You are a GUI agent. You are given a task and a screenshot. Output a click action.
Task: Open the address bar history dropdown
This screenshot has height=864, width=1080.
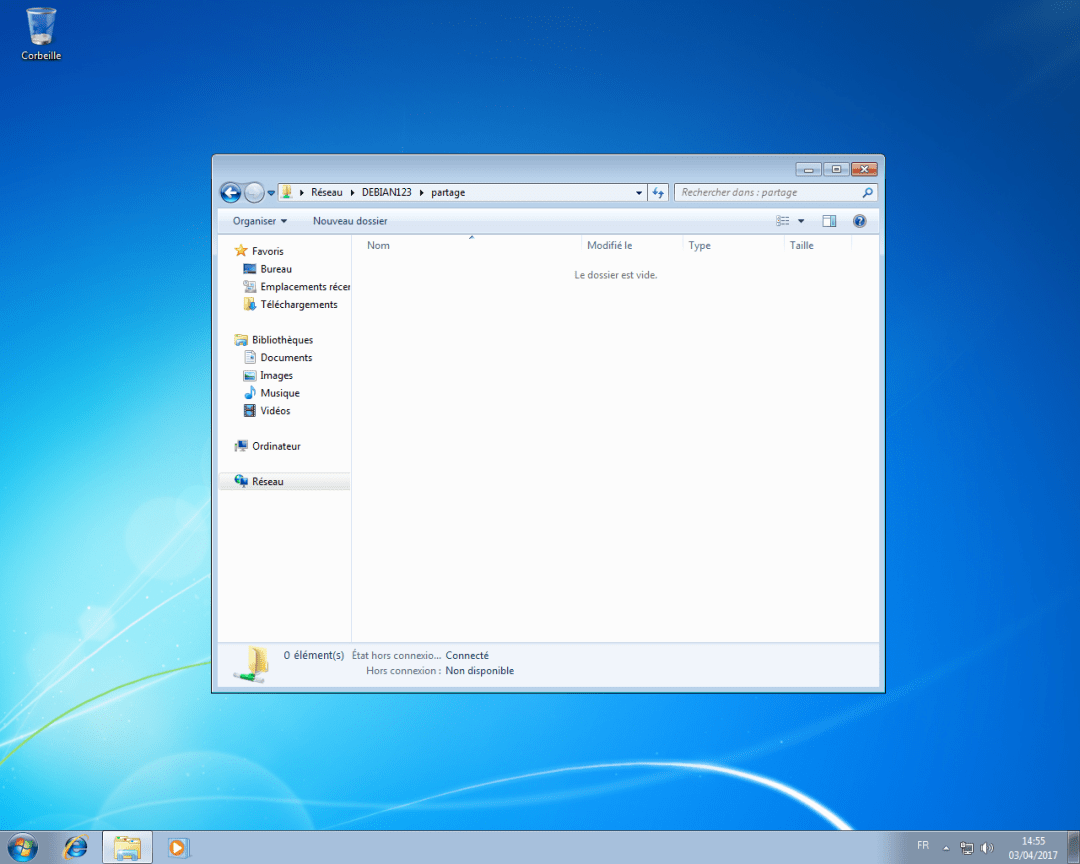tap(637, 192)
